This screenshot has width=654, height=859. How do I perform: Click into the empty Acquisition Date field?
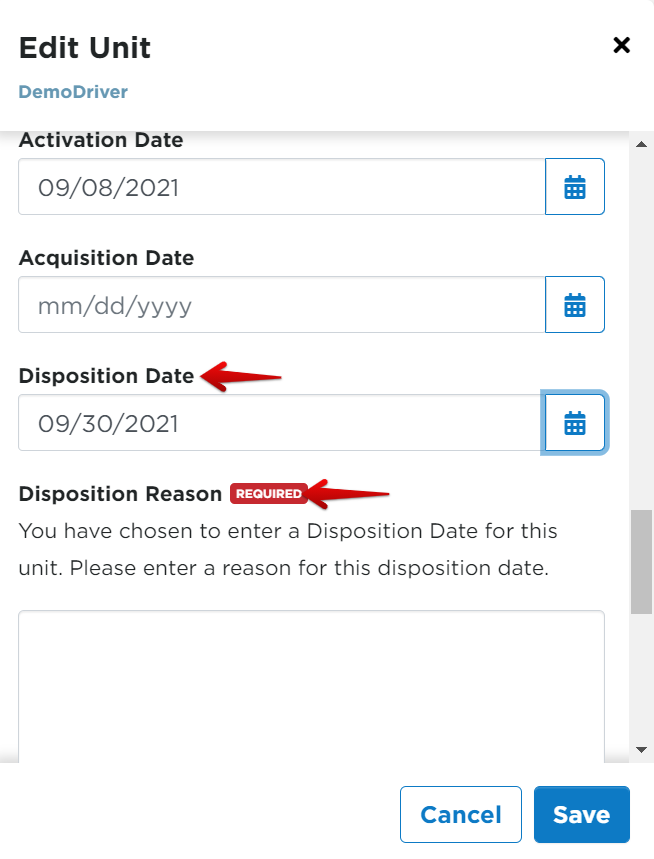[x=281, y=305]
